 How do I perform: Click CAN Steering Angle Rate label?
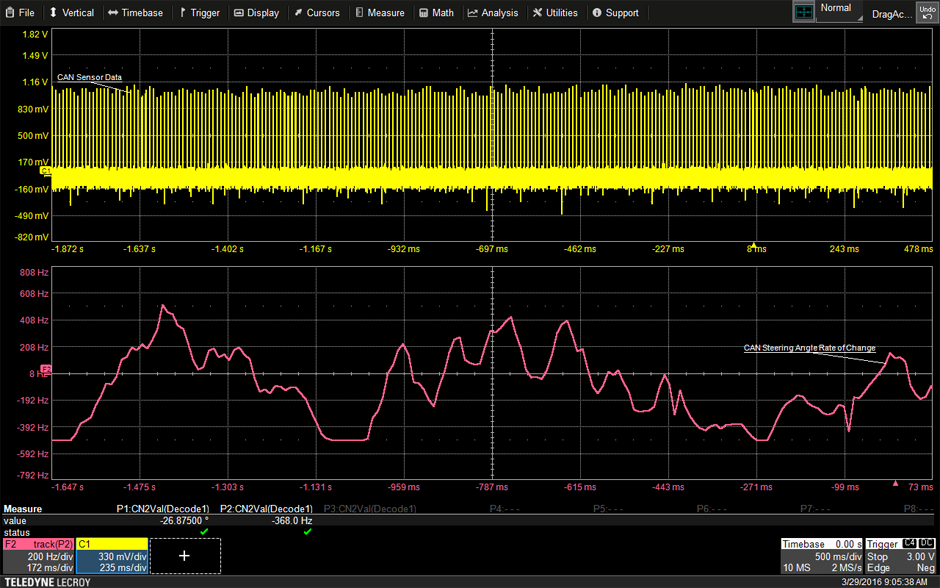click(809, 348)
